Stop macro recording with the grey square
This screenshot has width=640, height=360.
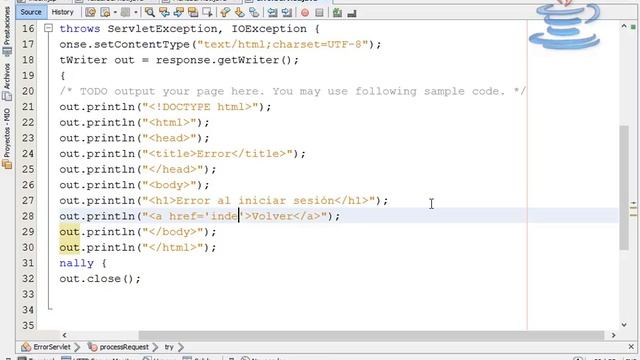[320, 13]
